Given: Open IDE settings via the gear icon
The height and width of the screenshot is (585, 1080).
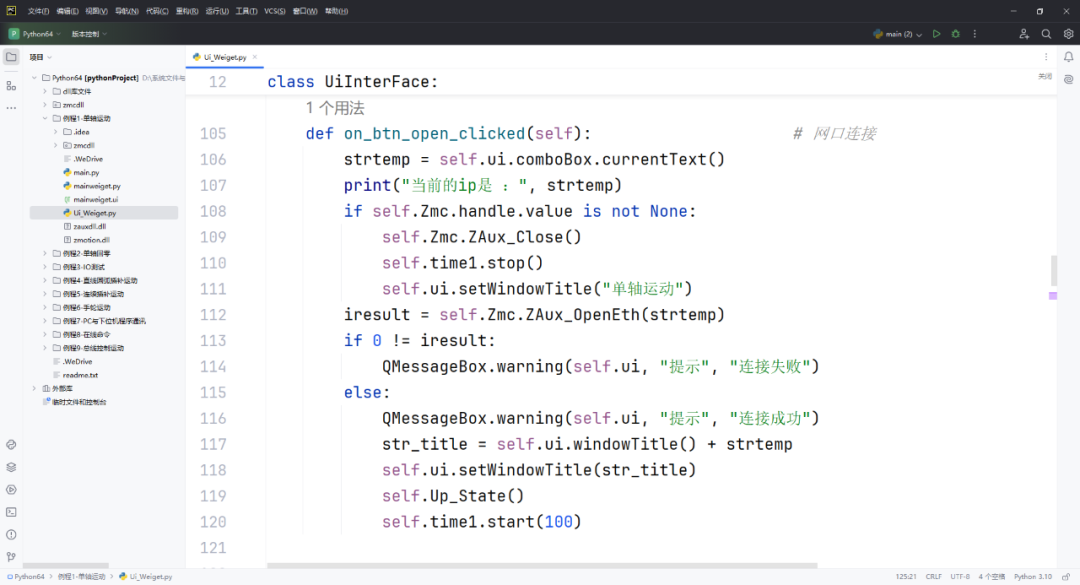Looking at the screenshot, I should tap(1069, 33).
